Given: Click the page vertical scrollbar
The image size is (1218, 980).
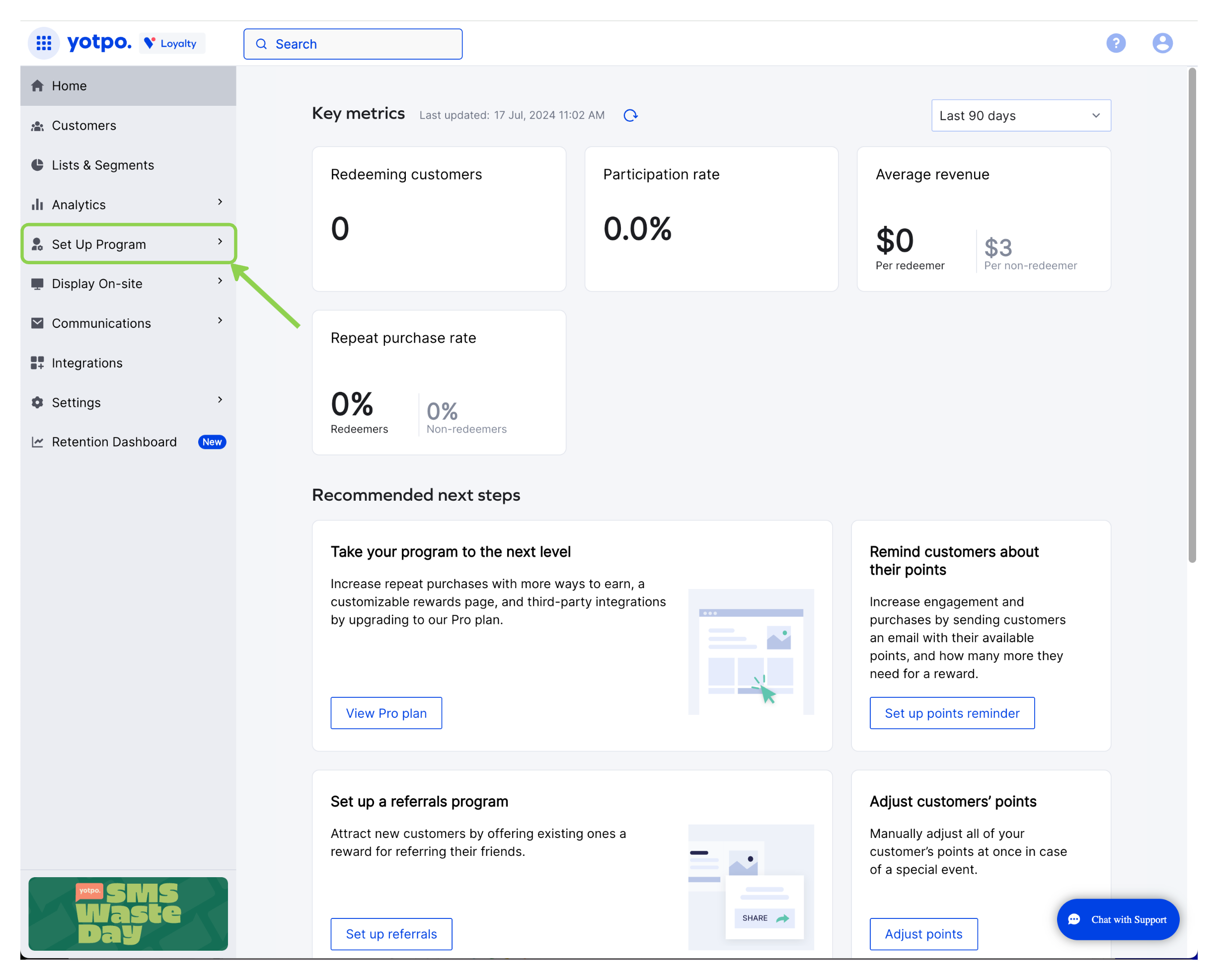Looking at the screenshot, I should coord(1192,315).
